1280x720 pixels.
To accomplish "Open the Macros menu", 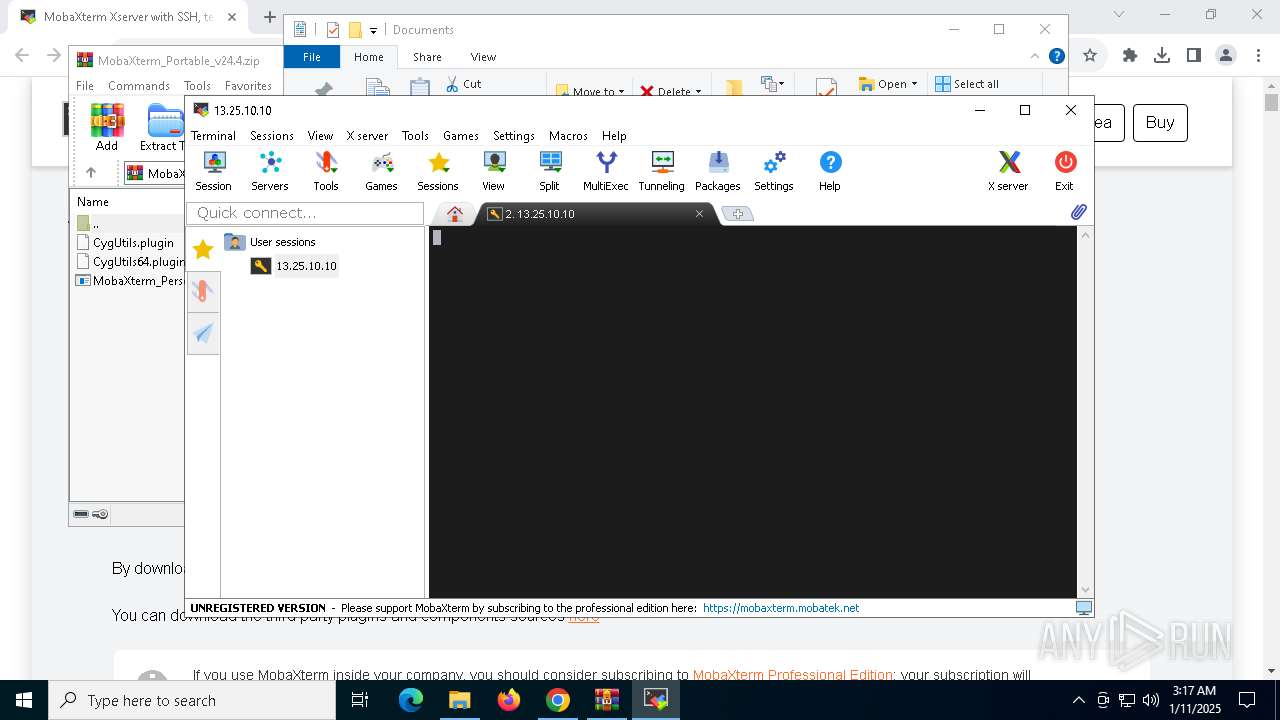I will tap(568, 136).
